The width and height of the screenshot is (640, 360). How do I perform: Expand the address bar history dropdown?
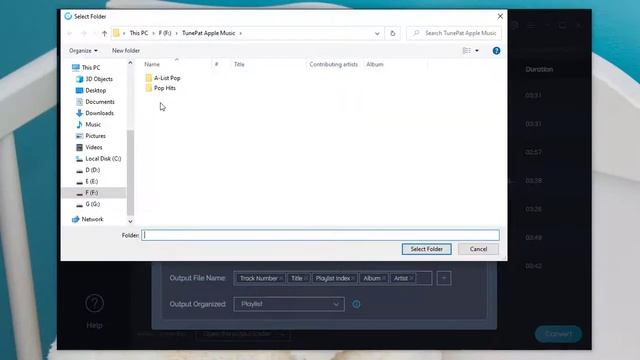377,33
